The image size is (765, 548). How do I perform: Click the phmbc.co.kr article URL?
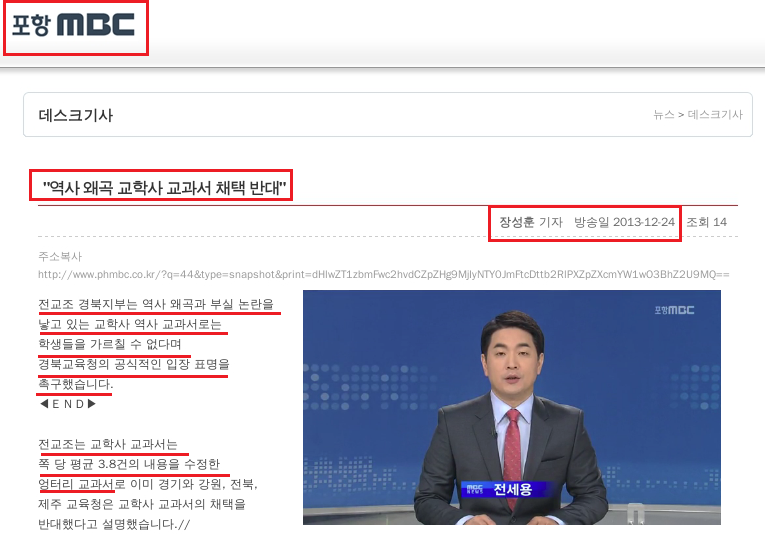click(x=384, y=274)
